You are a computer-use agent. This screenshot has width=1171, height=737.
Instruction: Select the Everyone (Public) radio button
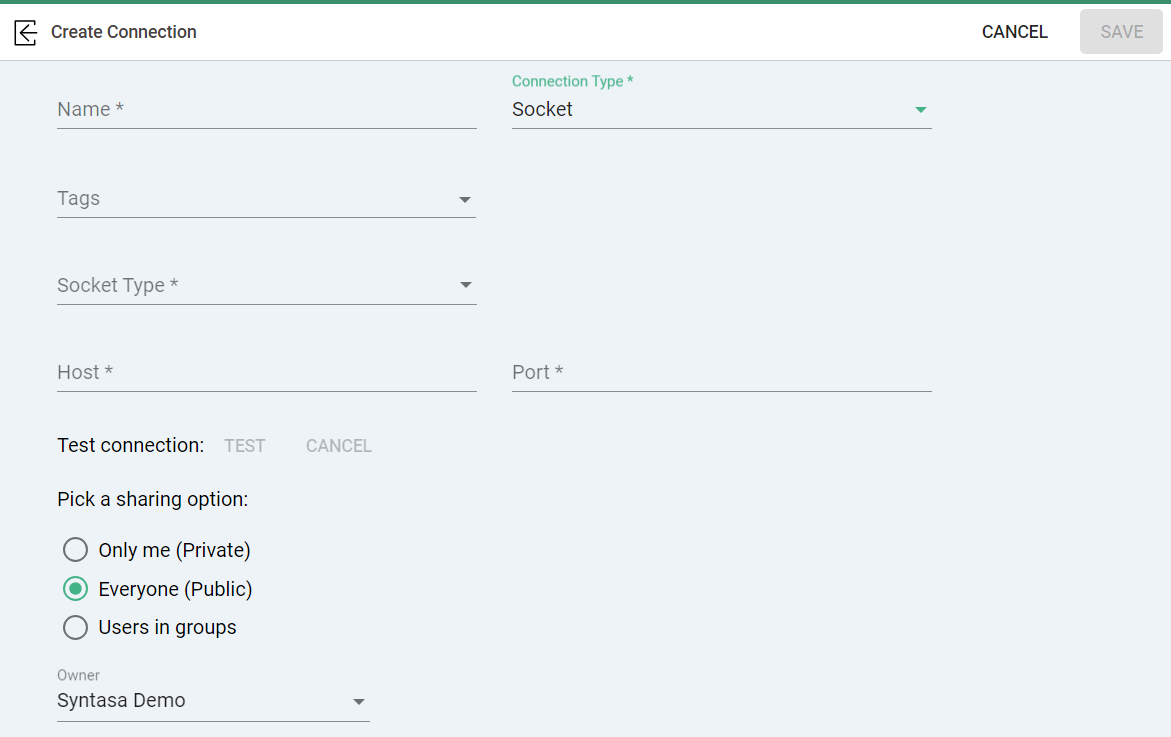76,589
